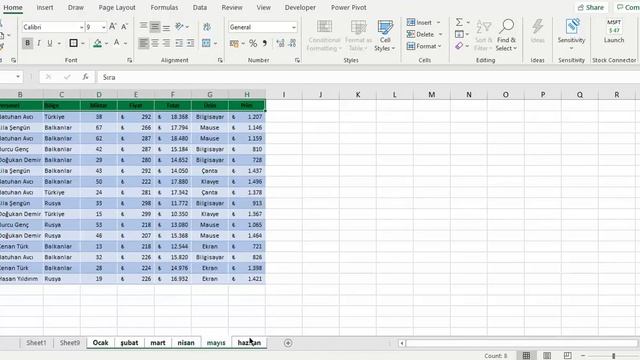Click the Merge & Center icon
The image size is (640, 360).
(x=206, y=43)
